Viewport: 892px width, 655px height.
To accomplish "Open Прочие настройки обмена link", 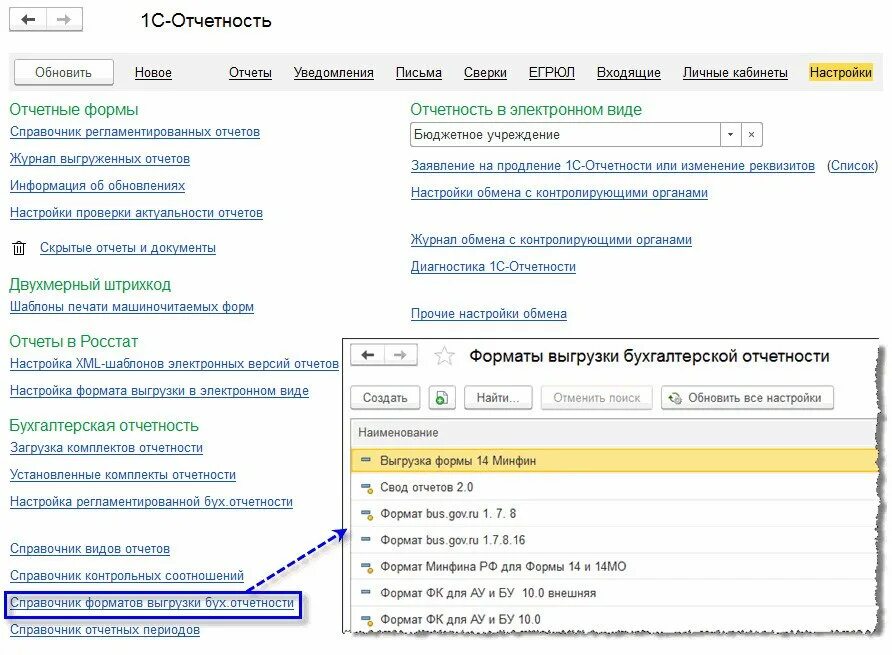I will point(489,314).
